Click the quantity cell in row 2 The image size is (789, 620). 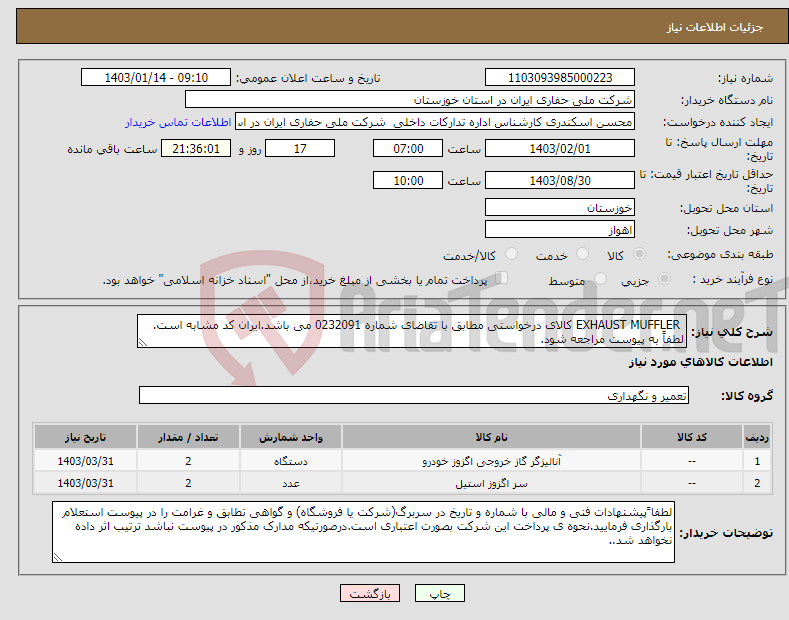188,483
